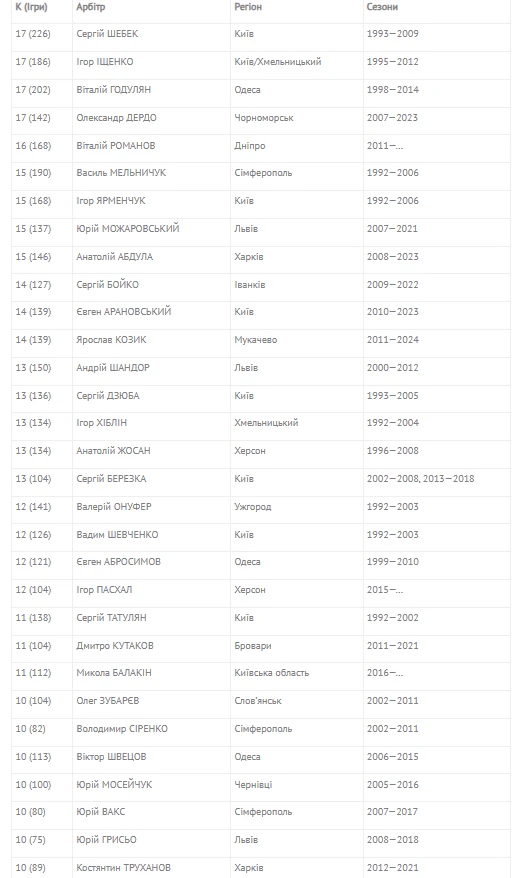
Task: Click the 'К (Ігри)' column header
Action: click(31, 7)
